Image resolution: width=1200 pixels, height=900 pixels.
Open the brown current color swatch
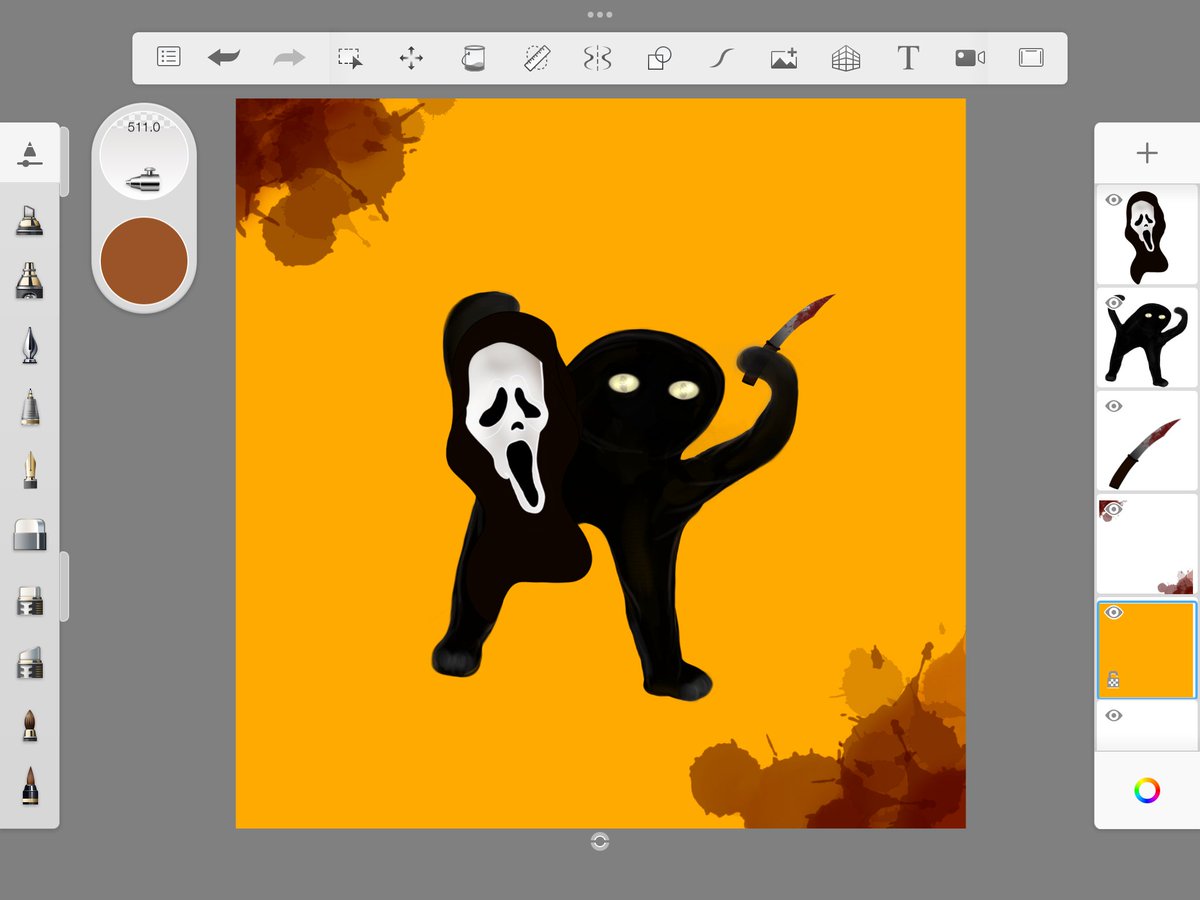click(144, 261)
